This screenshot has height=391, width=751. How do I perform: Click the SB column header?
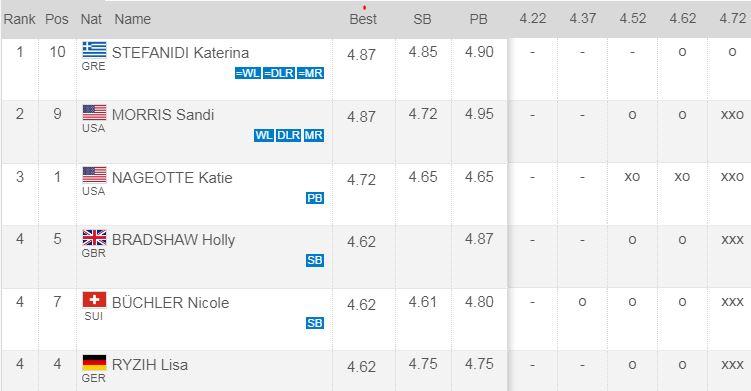[x=422, y=19]
